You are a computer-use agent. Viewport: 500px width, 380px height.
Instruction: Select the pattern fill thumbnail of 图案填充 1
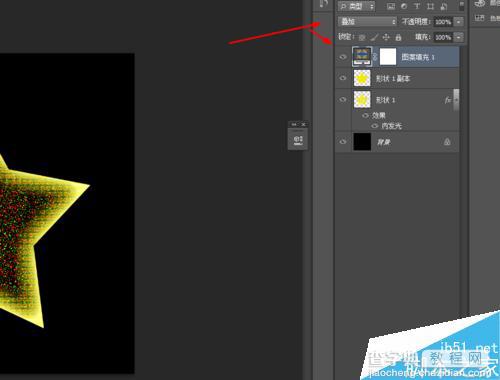[362, 57]
